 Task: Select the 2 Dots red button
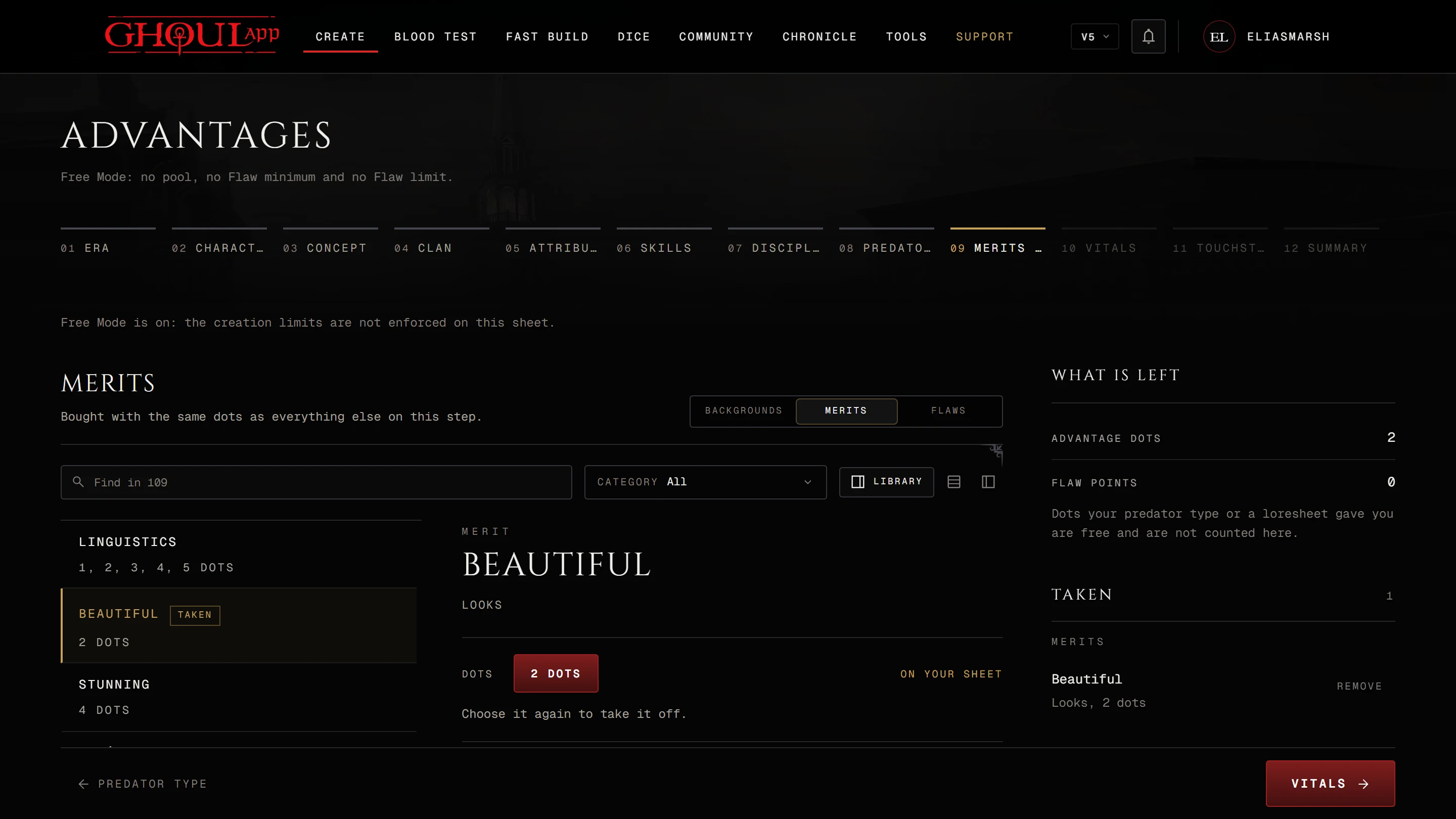[556, 673]
